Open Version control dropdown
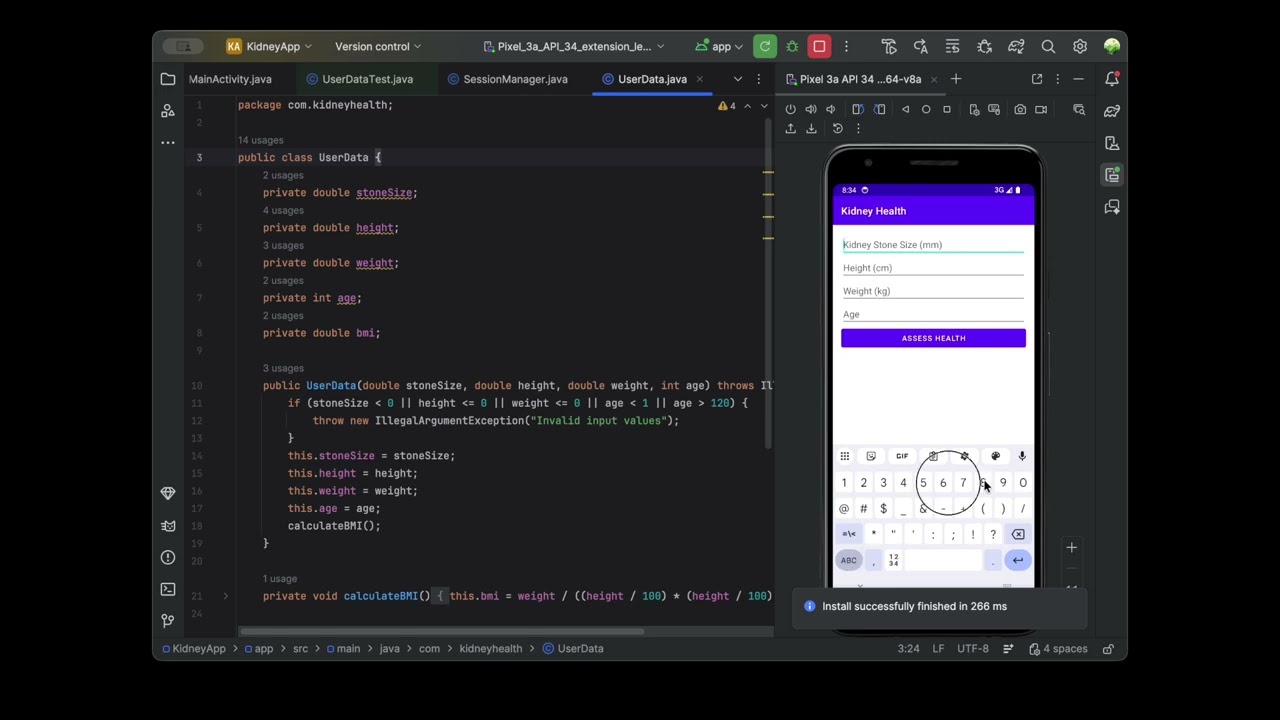This screenshot has width=1280, height=720. pos(378,46)
